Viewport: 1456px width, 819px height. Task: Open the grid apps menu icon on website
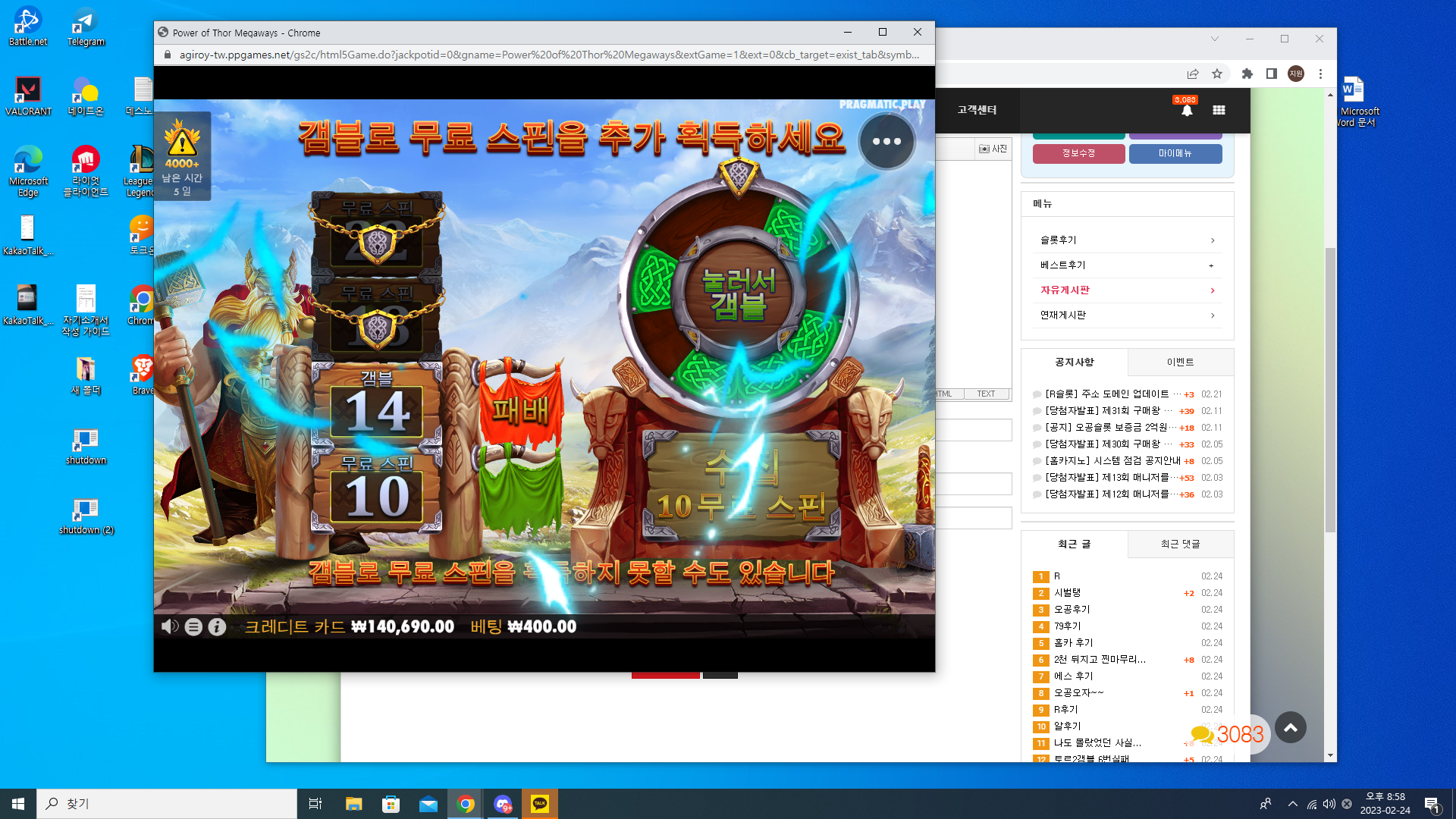click(1219, 110)
